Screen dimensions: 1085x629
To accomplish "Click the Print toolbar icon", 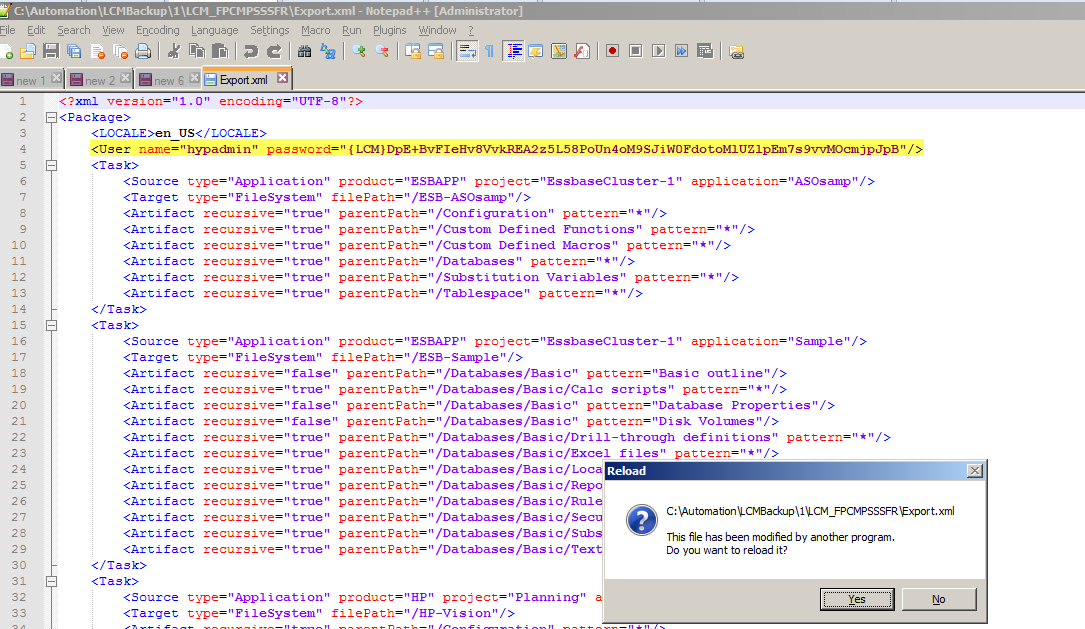I will 143,52.
